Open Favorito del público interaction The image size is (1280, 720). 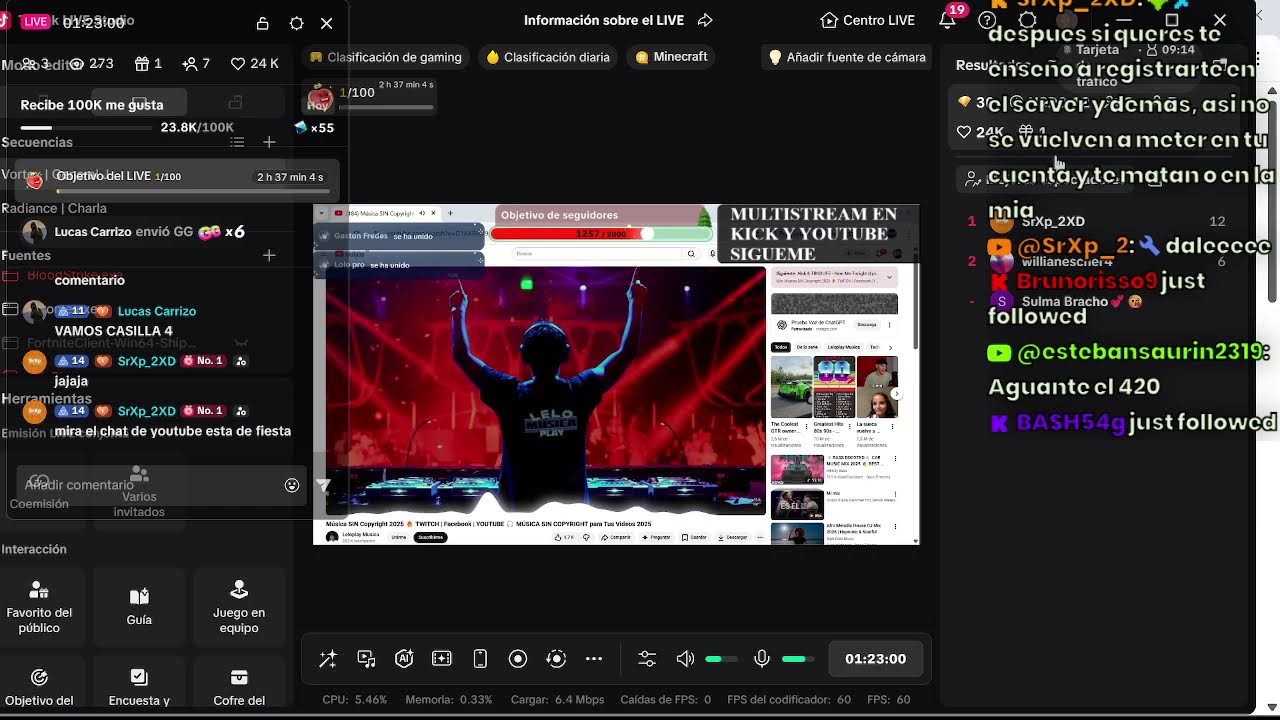coord(39,608)
